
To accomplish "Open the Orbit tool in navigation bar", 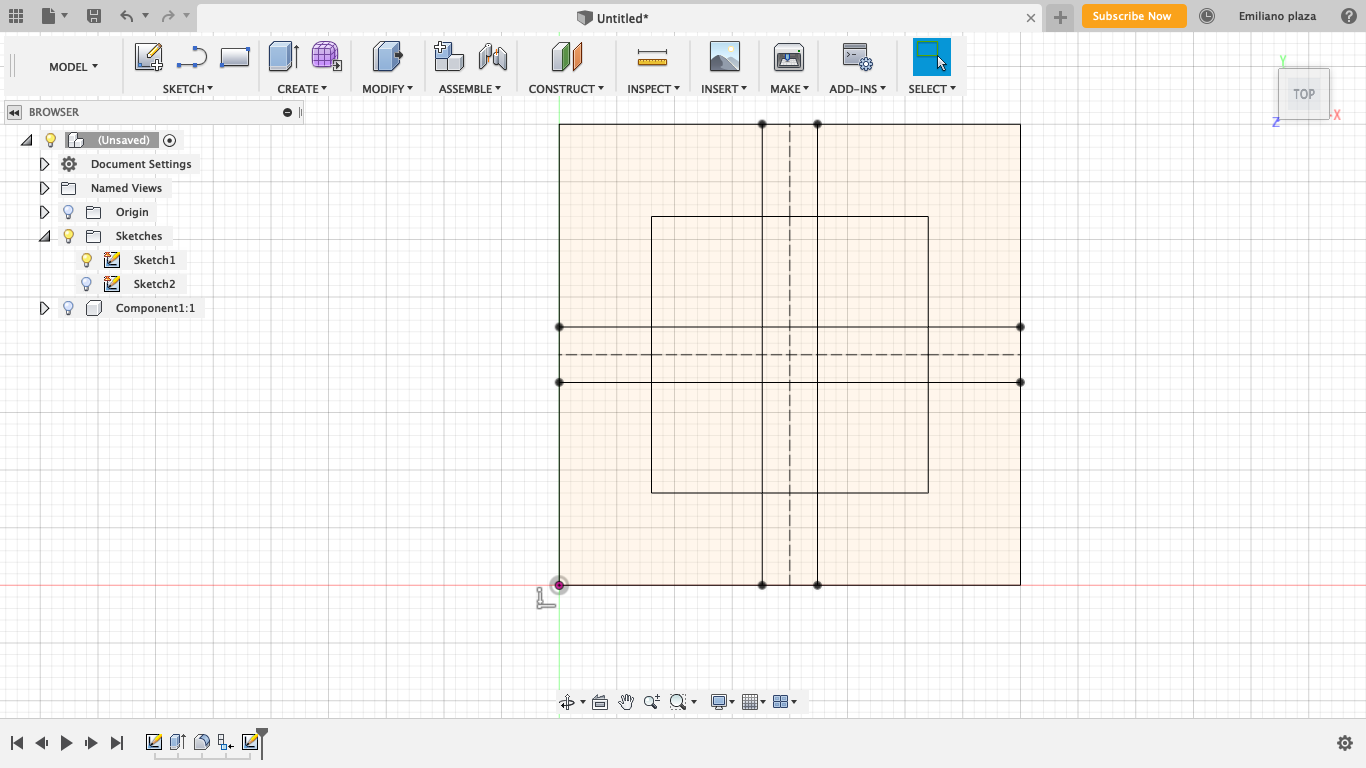I will click(569, 702).
